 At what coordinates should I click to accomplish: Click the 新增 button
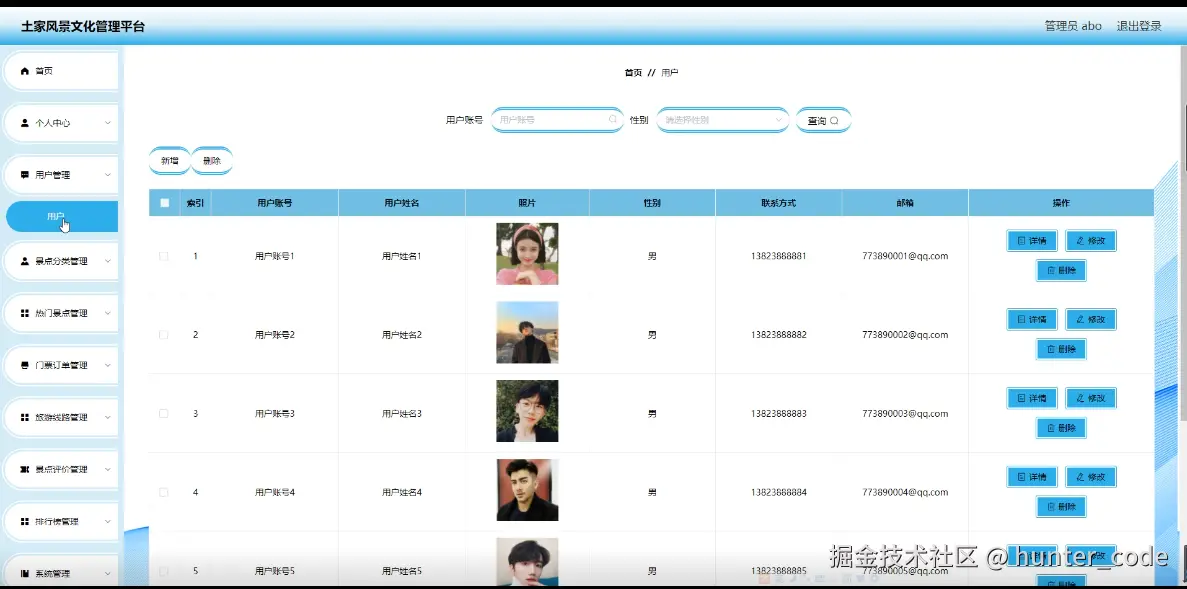(x=170, y=160)
